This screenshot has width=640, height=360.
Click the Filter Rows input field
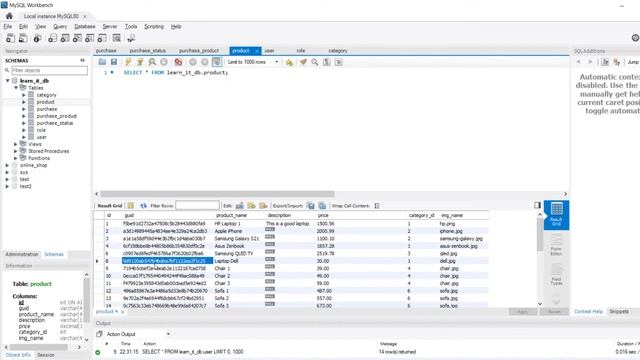coord(197,206)
